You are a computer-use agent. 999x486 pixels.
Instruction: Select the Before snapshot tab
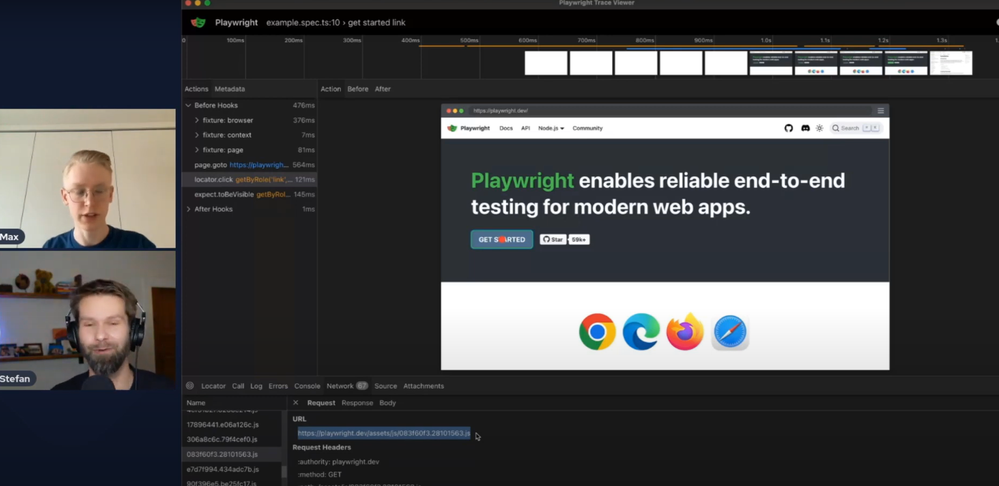click(x=357, y=89)
